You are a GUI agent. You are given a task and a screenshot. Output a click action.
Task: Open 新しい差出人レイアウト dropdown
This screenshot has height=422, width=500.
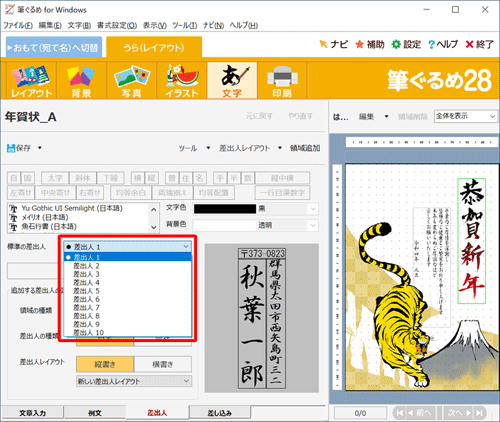(134, 381)
